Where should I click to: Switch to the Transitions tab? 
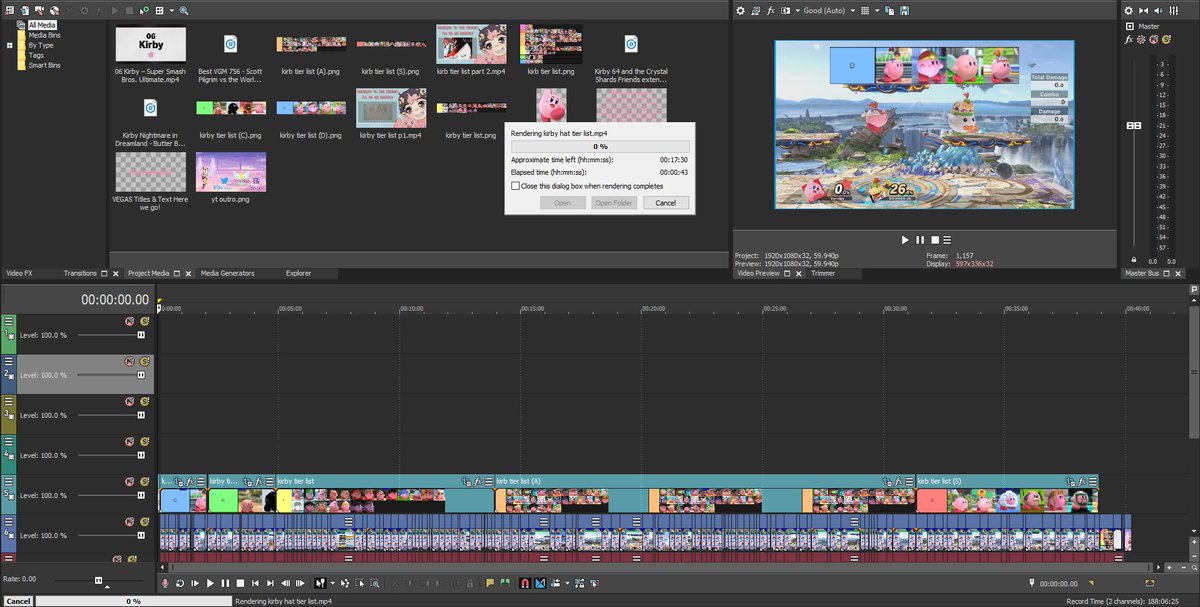click(x=80, y=273)
